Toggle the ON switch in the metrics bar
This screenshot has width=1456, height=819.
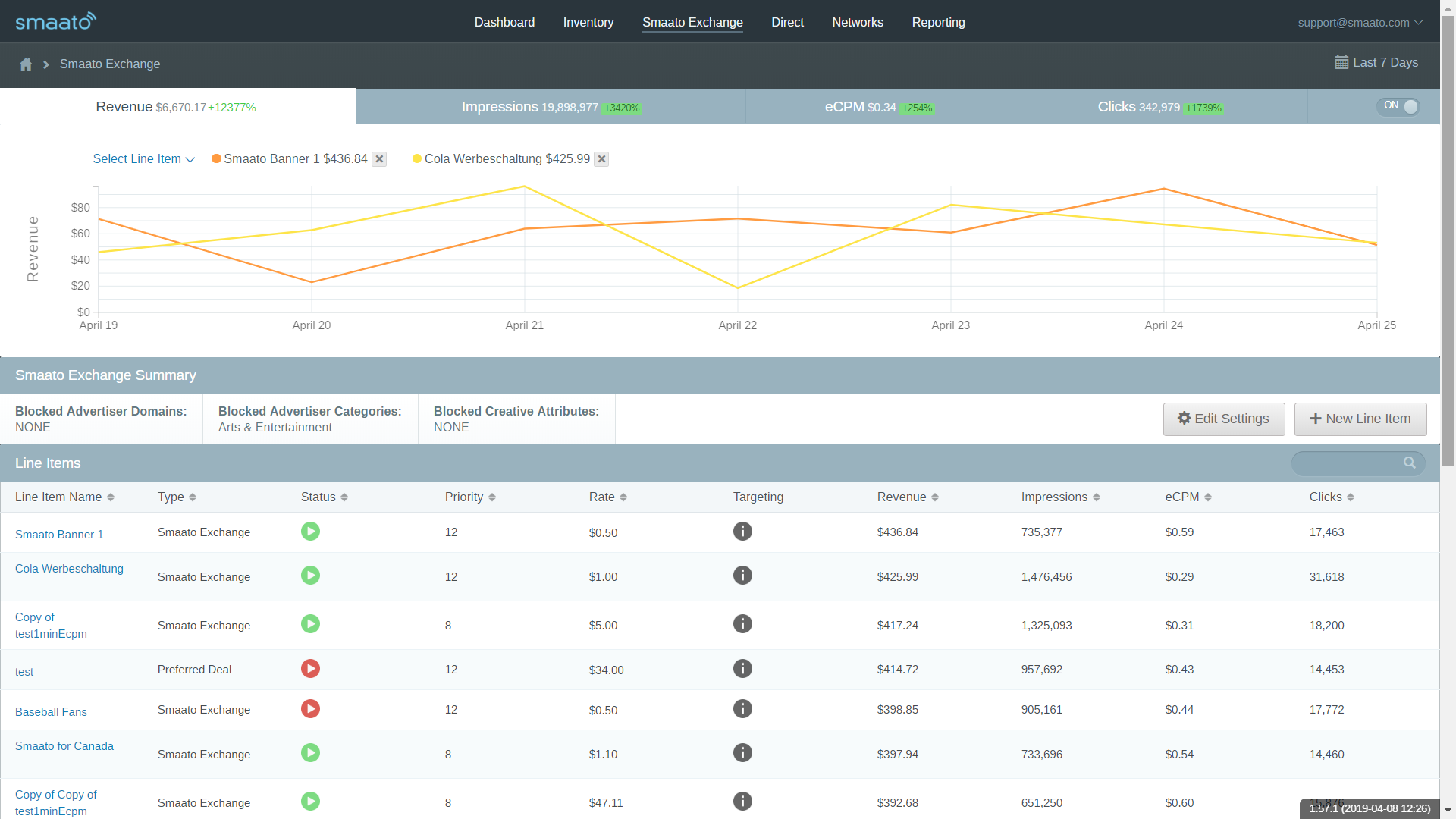point(1399,106)
